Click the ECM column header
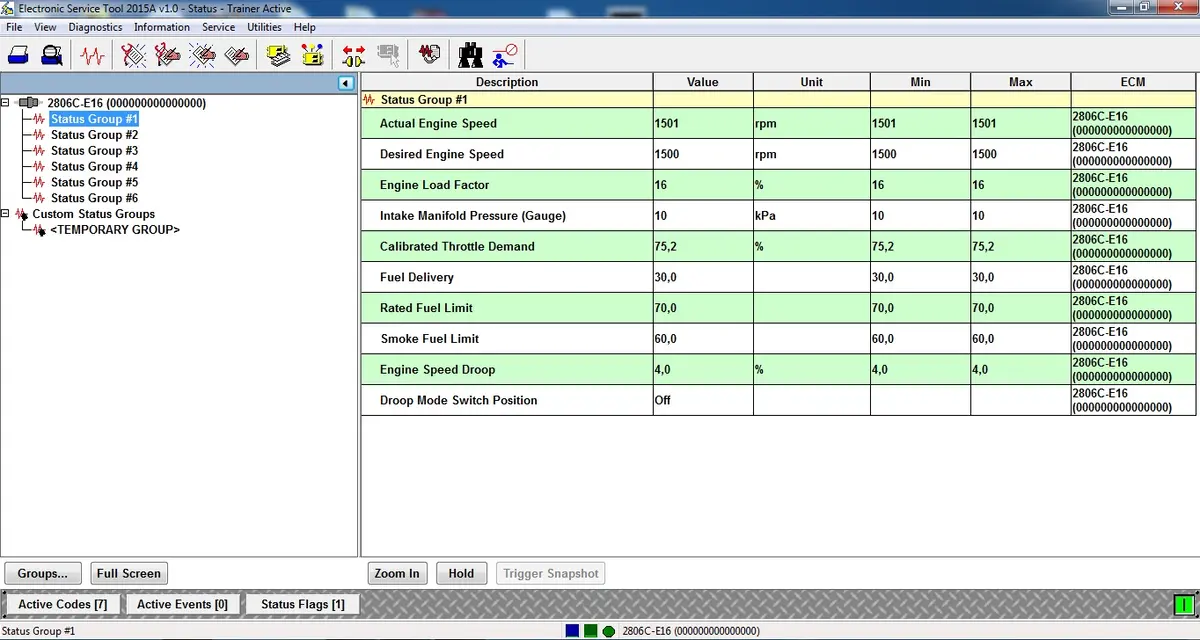The width and height of the screenshot is (1200, 640). coord(1133,82)
